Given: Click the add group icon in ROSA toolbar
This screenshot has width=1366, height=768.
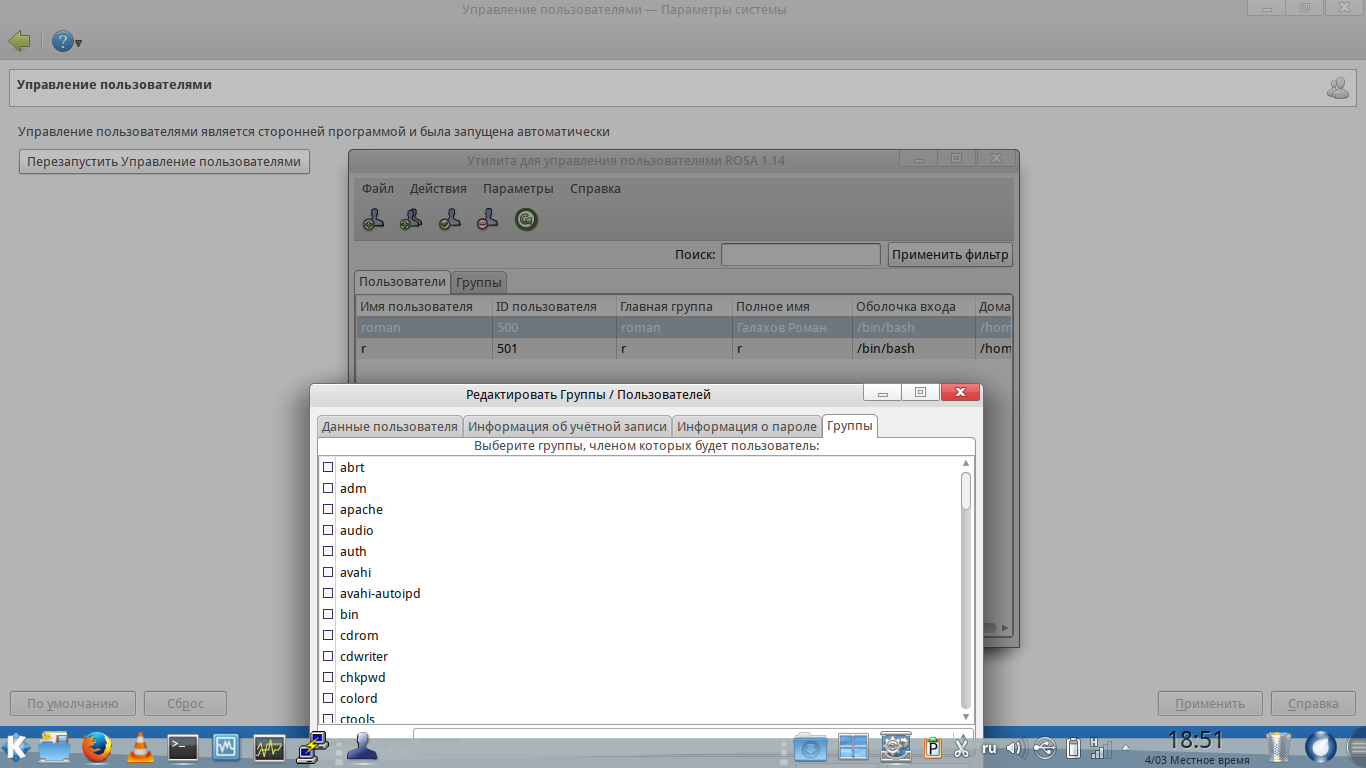Looking at the screenshot, I should (x=411, y=220).
